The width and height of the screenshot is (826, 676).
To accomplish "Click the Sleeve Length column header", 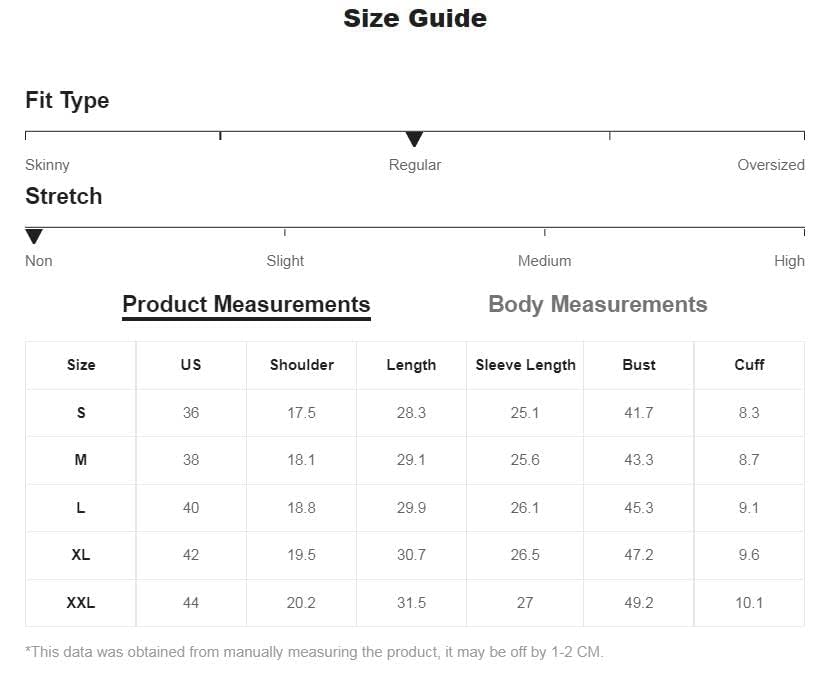I will (x=525, y=365).
